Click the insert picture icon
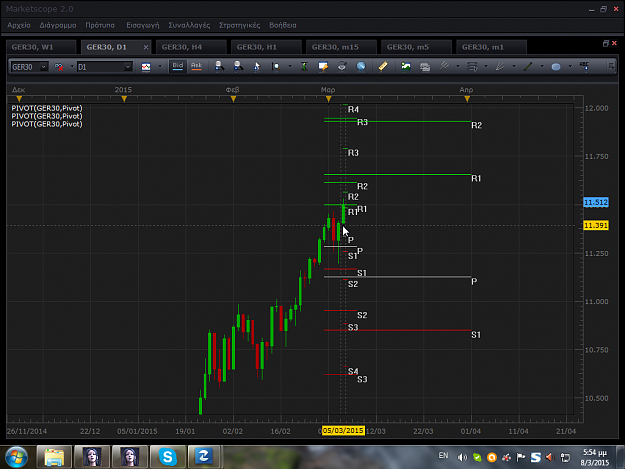 (406, 66)
